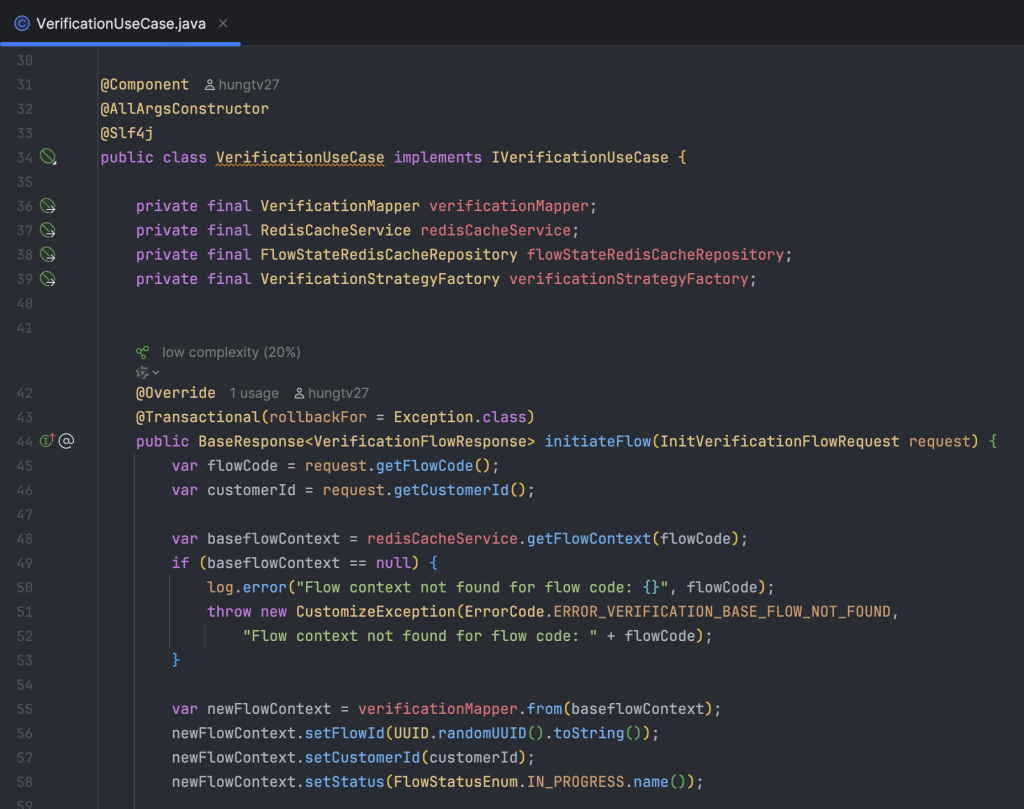Screen dimensions: 1024x809
Task: Click the @Transactional annotation
Action: click(x=198, y=417)
